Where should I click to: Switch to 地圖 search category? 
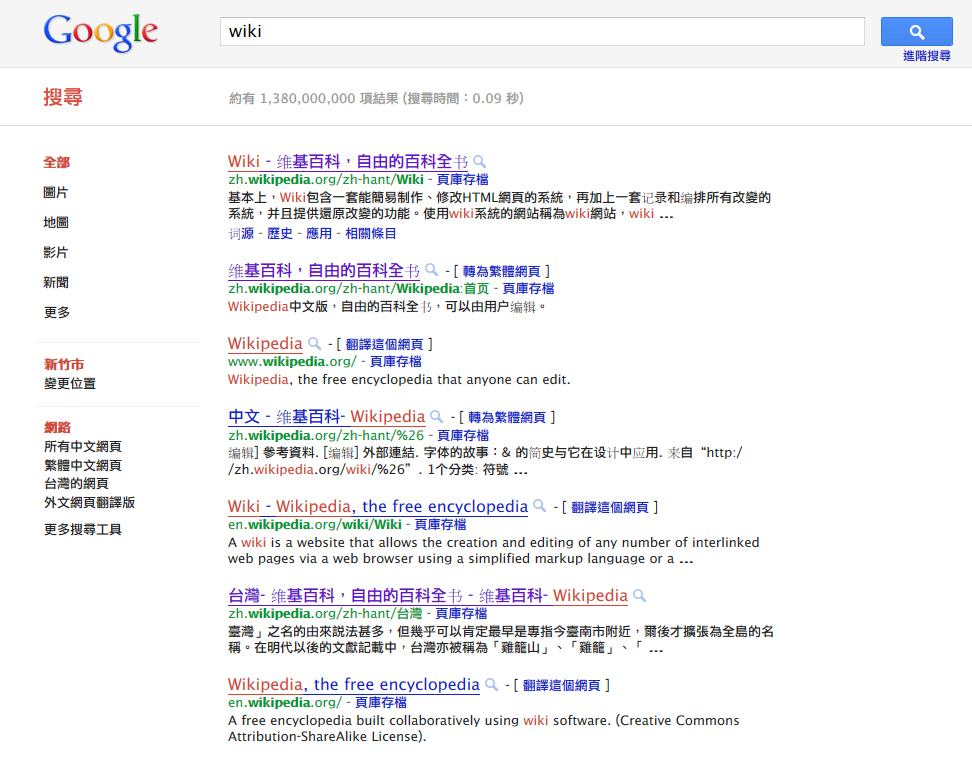click(x=57, y=222)
